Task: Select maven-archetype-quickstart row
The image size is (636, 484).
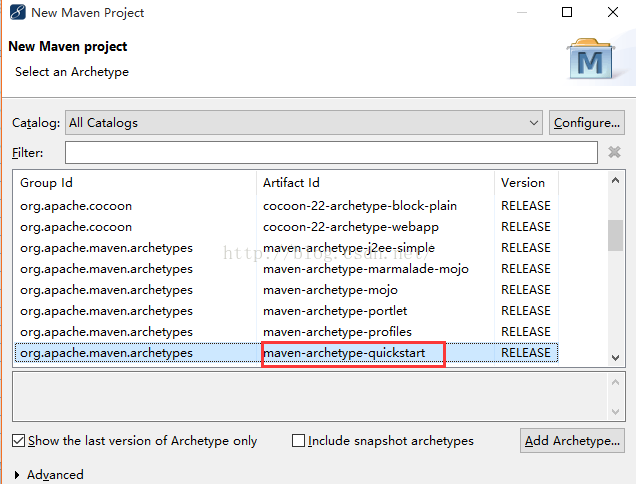Action: click(x=286, y=353)
